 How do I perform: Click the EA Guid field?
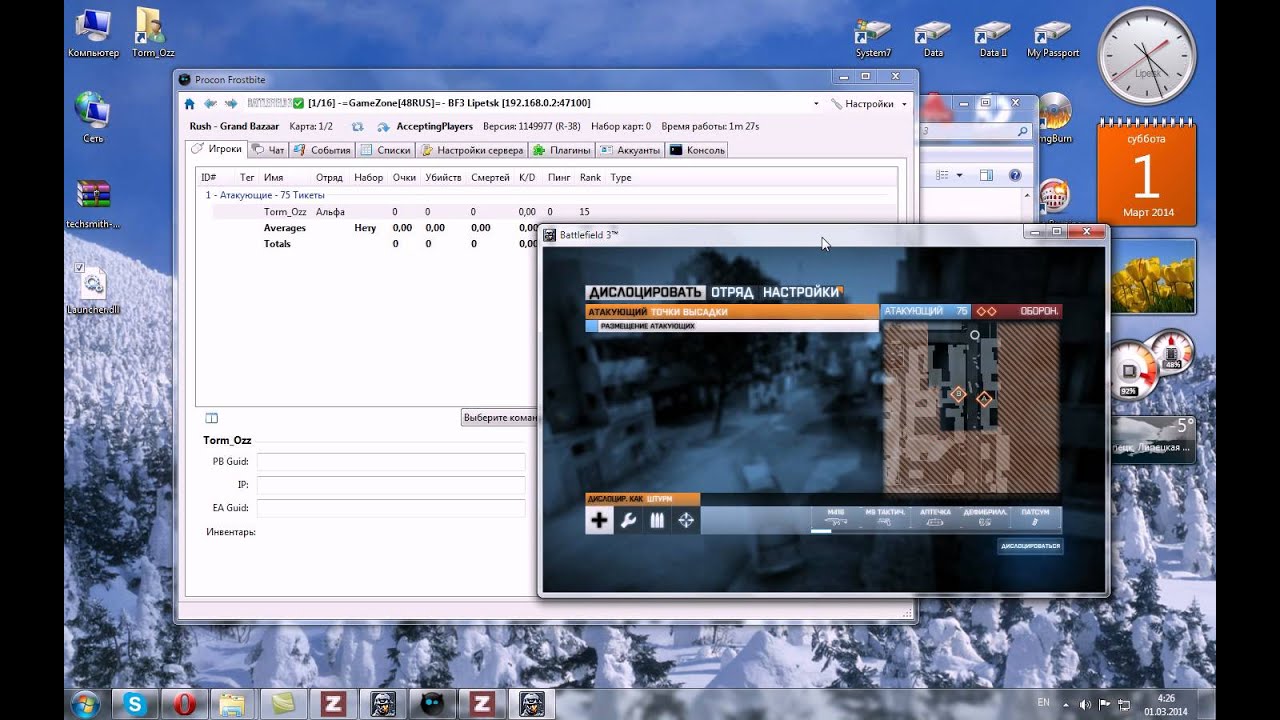pyautogui.click(x=391, y=508)
